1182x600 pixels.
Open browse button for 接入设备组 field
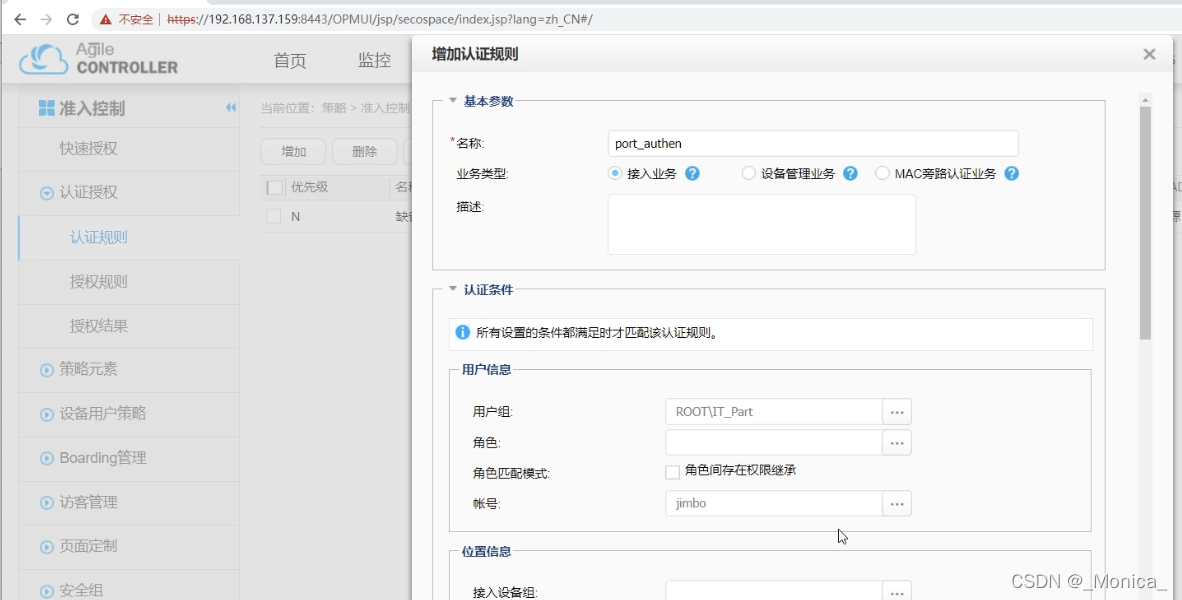pos(896,592)
